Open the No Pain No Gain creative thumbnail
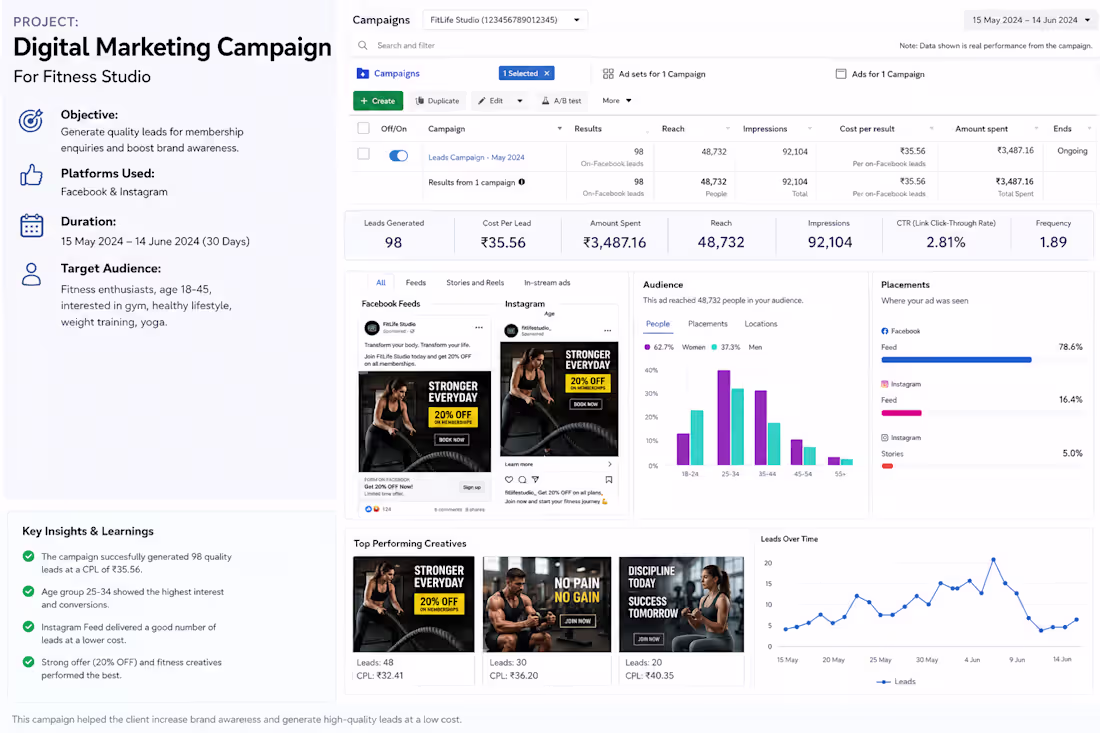 click(x=546, y=604)
